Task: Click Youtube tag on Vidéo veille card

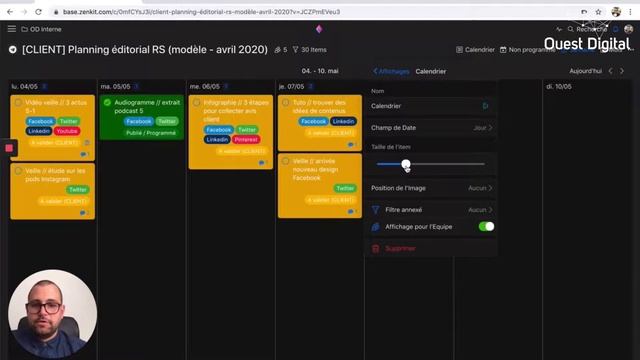Action: tap(67, 131)
